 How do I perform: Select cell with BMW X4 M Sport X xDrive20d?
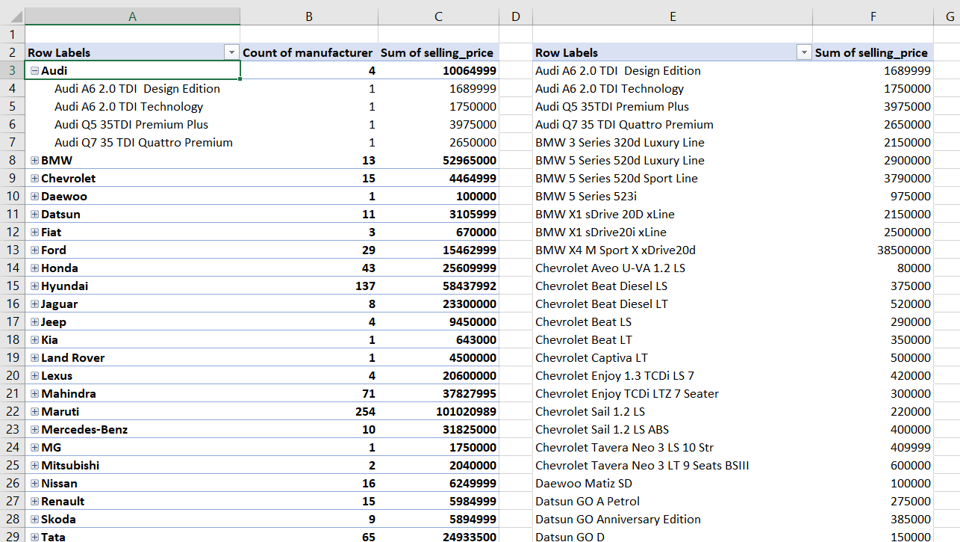[x=615, y=250]
